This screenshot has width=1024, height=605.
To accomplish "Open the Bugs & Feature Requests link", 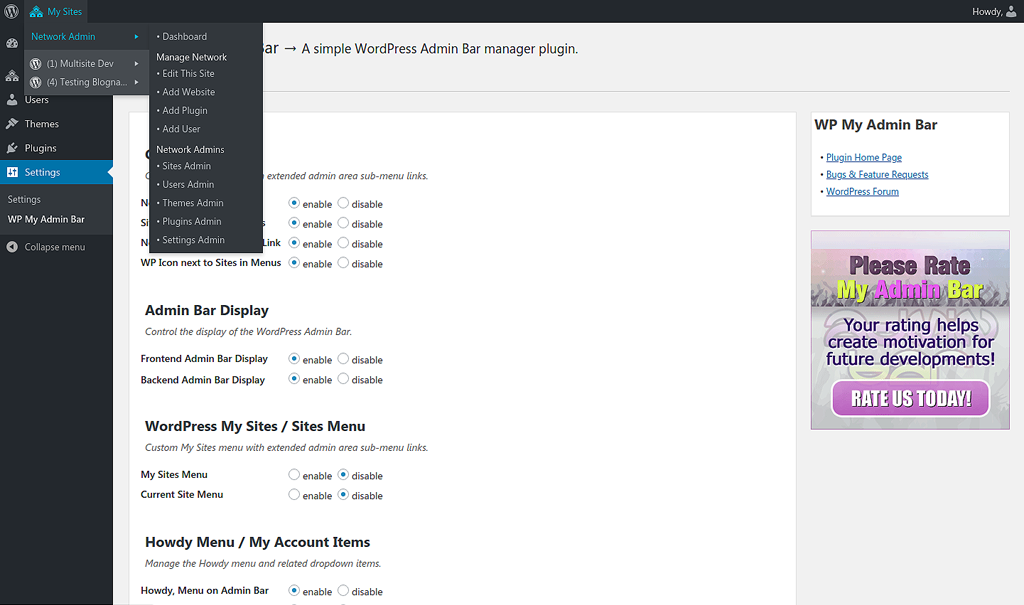I will pyautogui.click(x=877, y=174).
